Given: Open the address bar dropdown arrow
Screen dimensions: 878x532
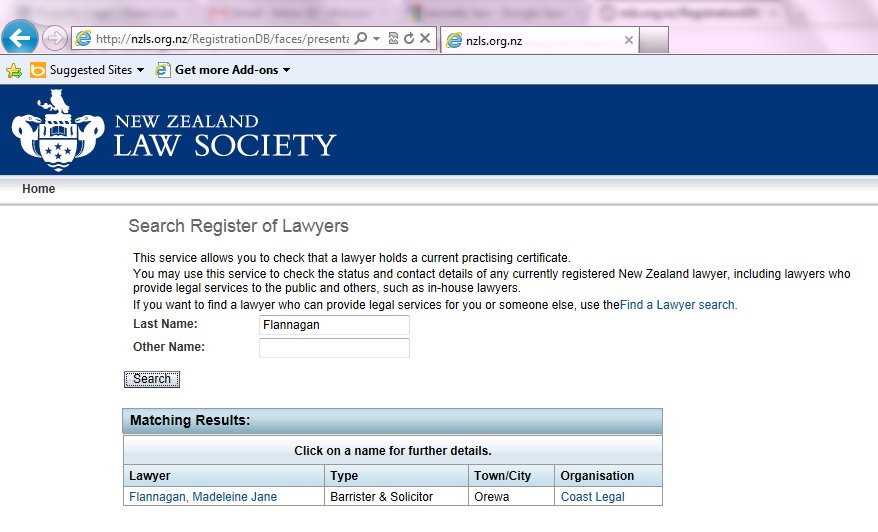Looking at the screenshot, I should [x=376, y=39].
